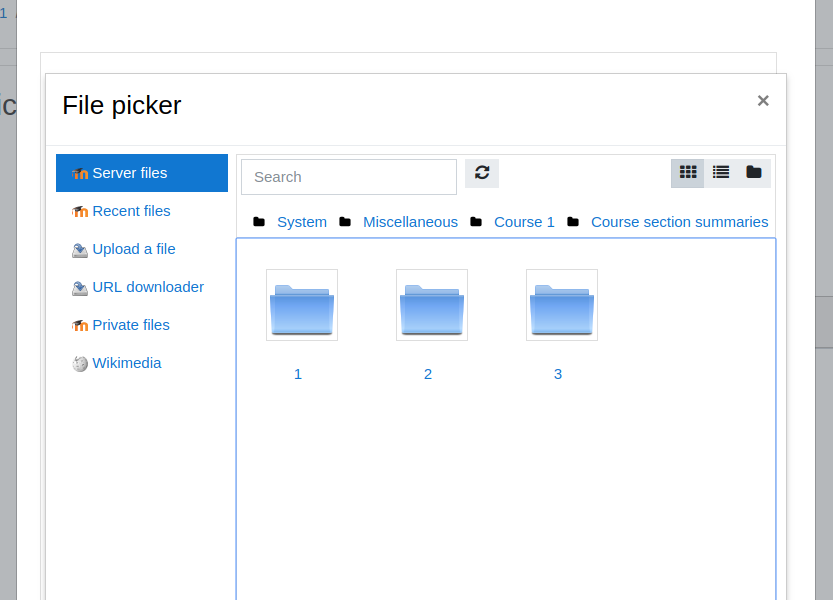This screenshot has width=833, height=600.
Task: Refresh the file list
Action: [482, 173]
